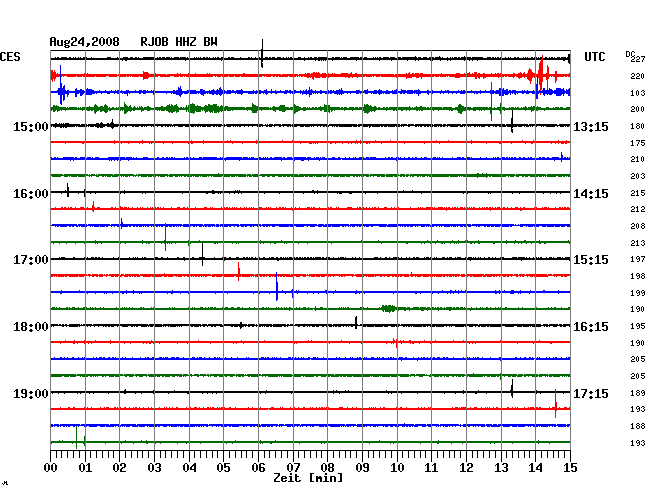Click minute tick label 11 on axis
This screenshot has height=494, width=650.
click(432, 467)
